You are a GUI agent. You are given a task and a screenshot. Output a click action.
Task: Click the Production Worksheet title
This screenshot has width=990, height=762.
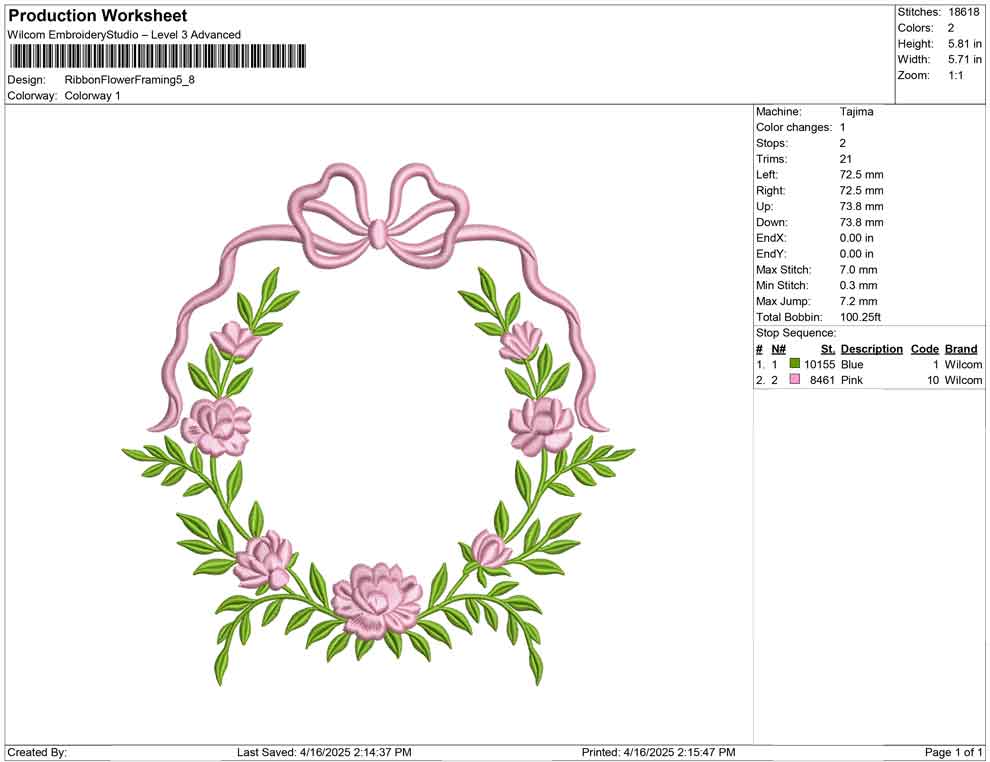(97, 16)
